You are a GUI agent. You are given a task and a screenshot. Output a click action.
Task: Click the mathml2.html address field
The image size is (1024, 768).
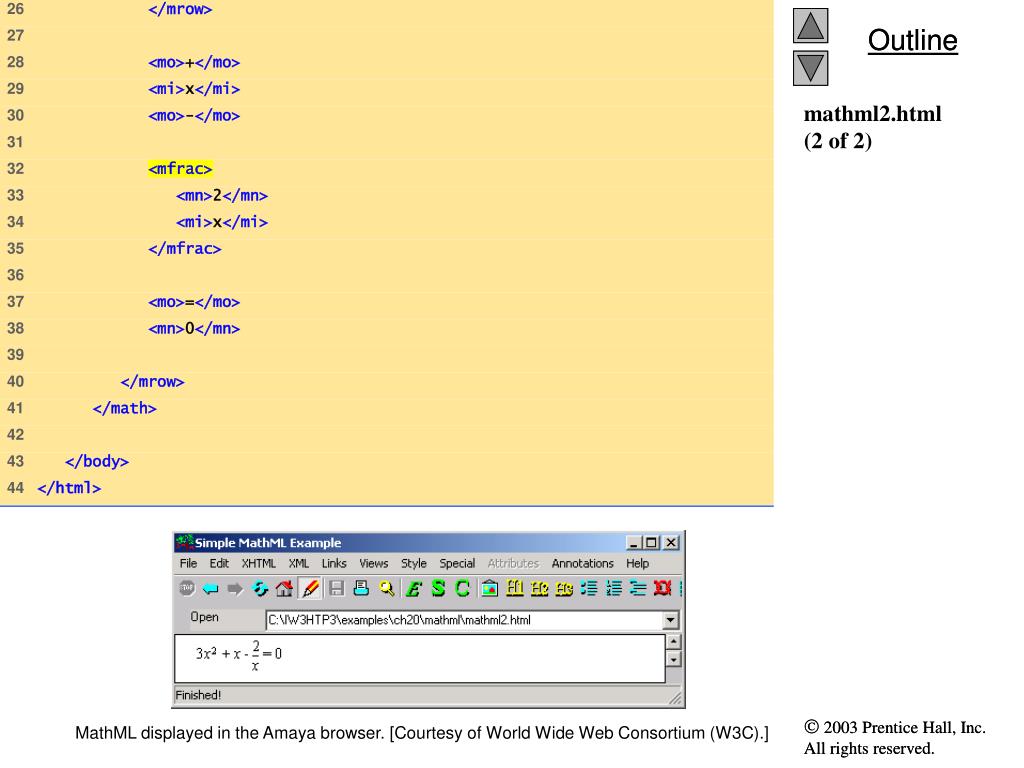[464, 620]
